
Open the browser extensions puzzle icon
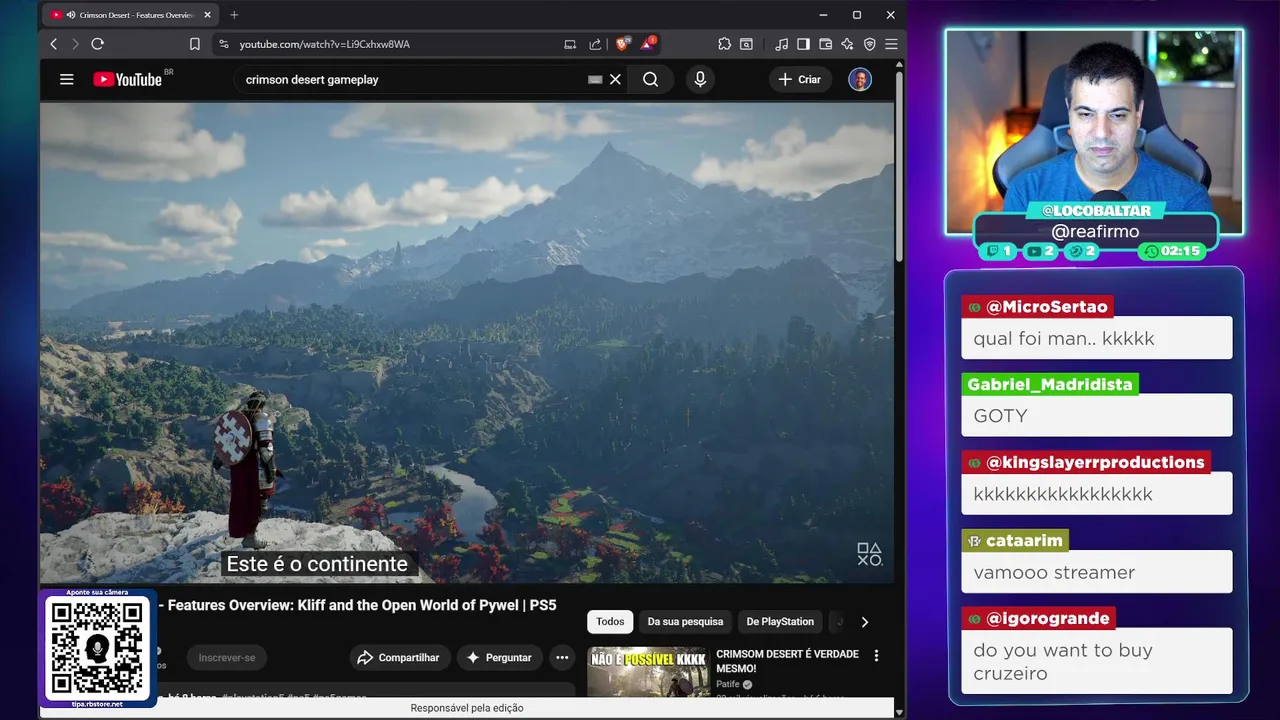click(724, 44)
